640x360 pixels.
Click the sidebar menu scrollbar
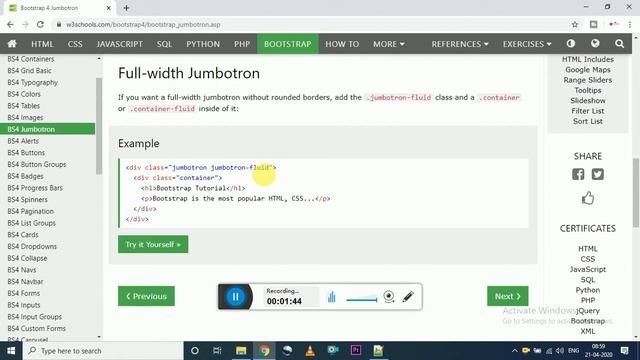coord(99,126)
